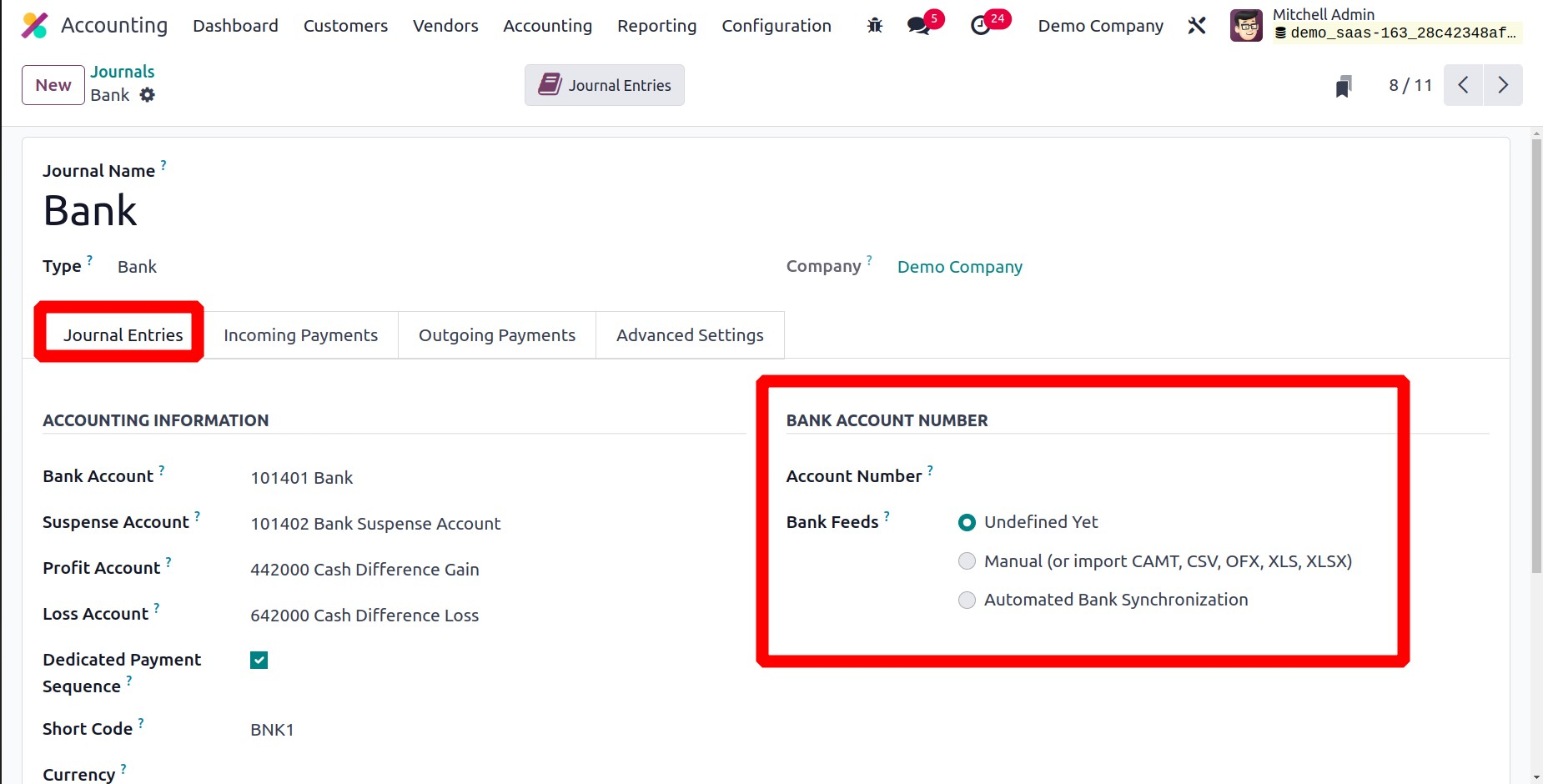Switch to the Advanced Settings tab
The image size is (1543, 784).
[690, 335]
